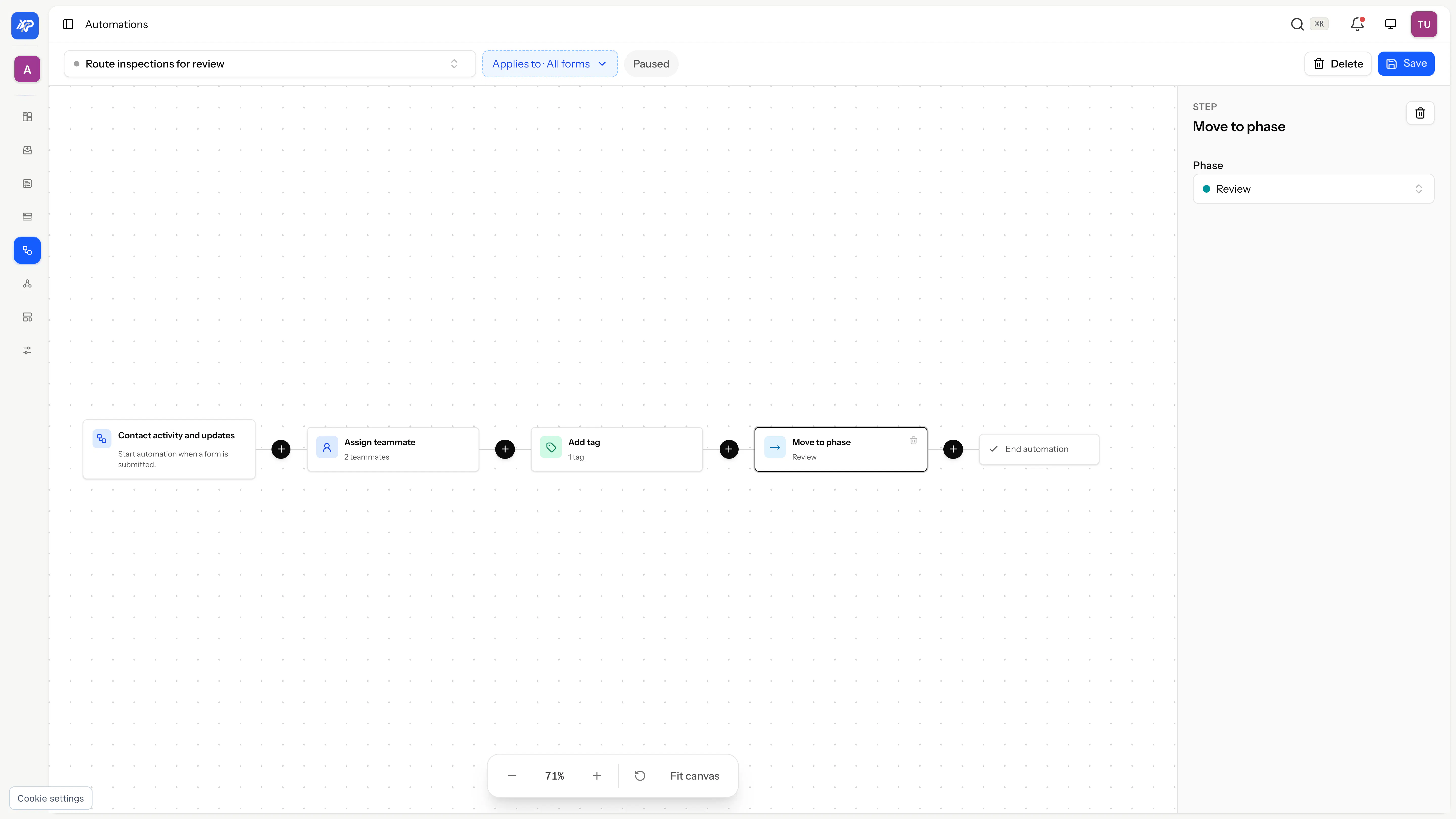Save the automation

tap(1406, 64)
